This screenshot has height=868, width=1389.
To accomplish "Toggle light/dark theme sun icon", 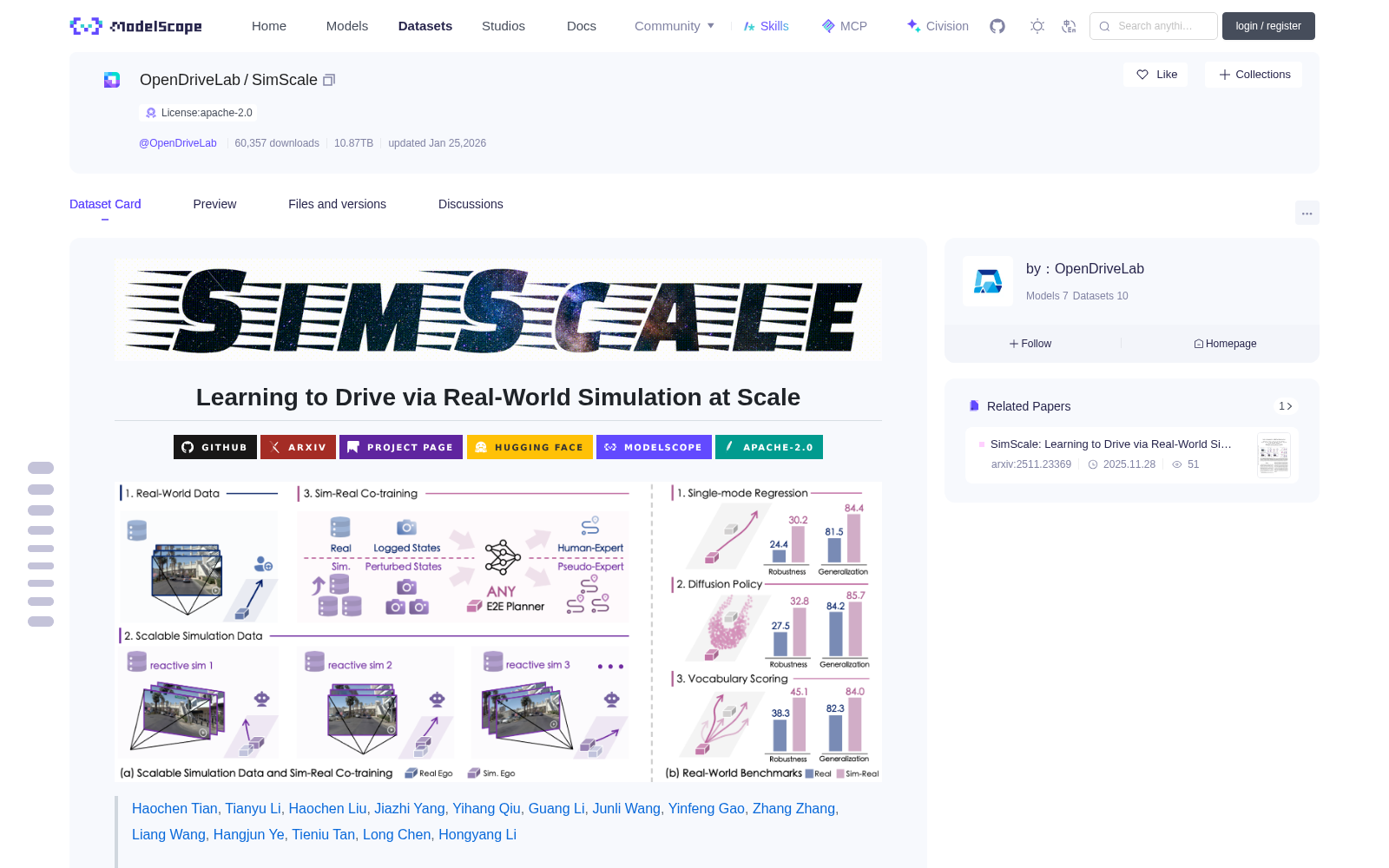I will [x=1037, y=26].
